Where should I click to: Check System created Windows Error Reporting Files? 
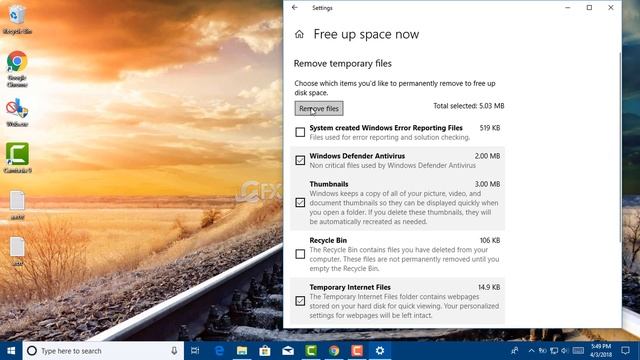(x=300, y=132)
